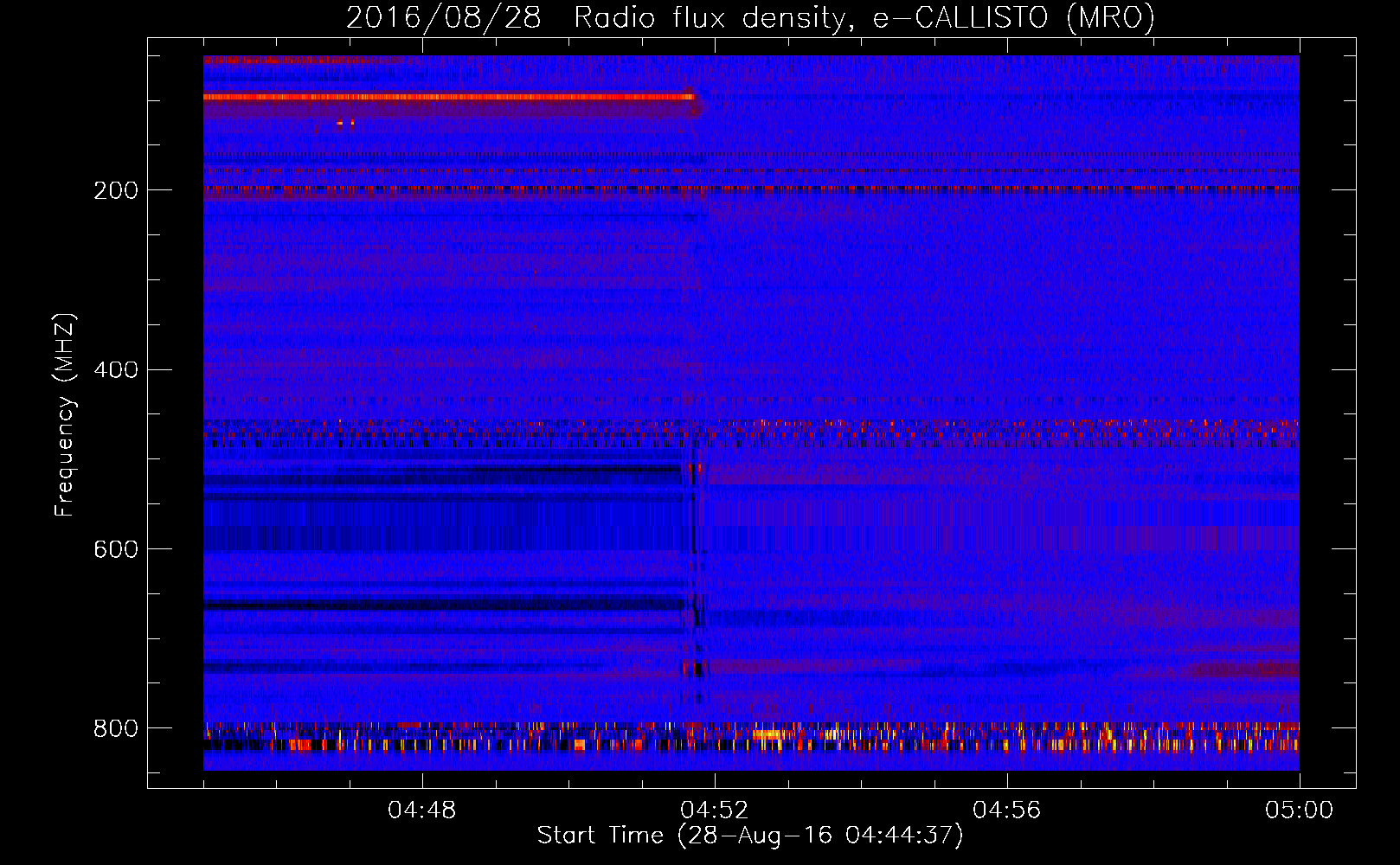Select the 'Frequency (MHZ)' axis label

(x=65, y=415)
